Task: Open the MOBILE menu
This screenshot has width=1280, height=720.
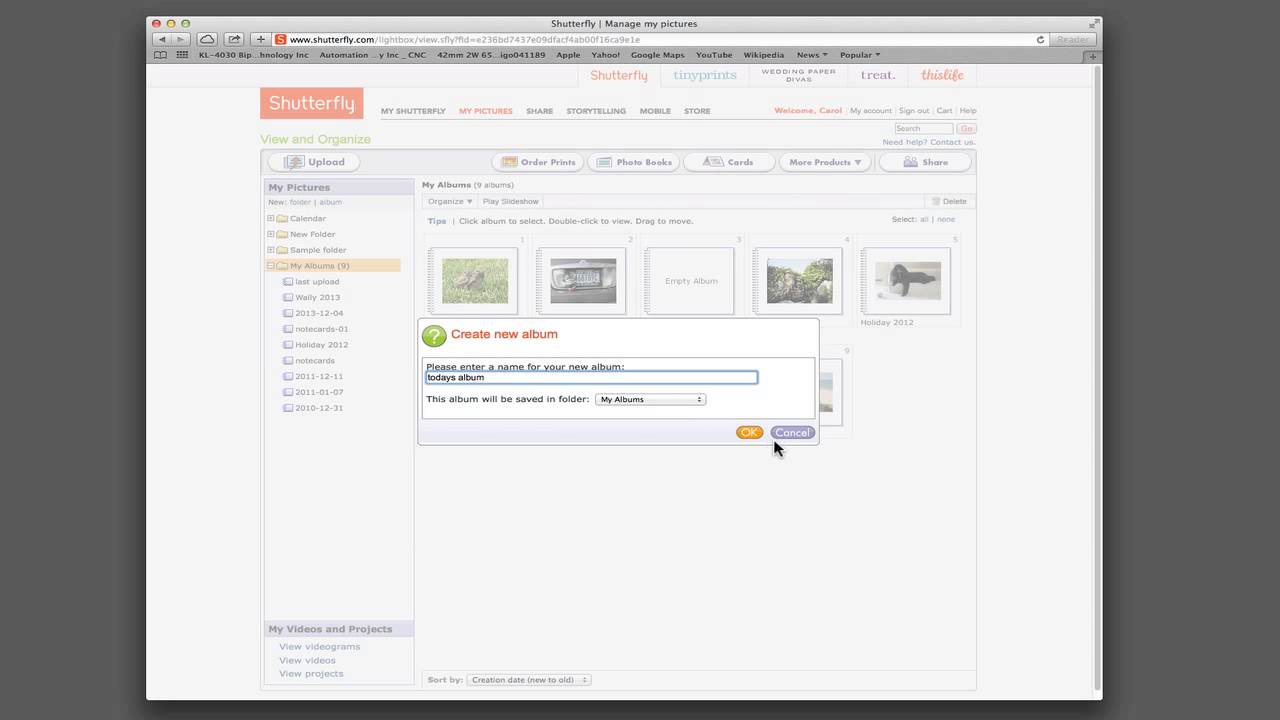Action: pos(655,111)
